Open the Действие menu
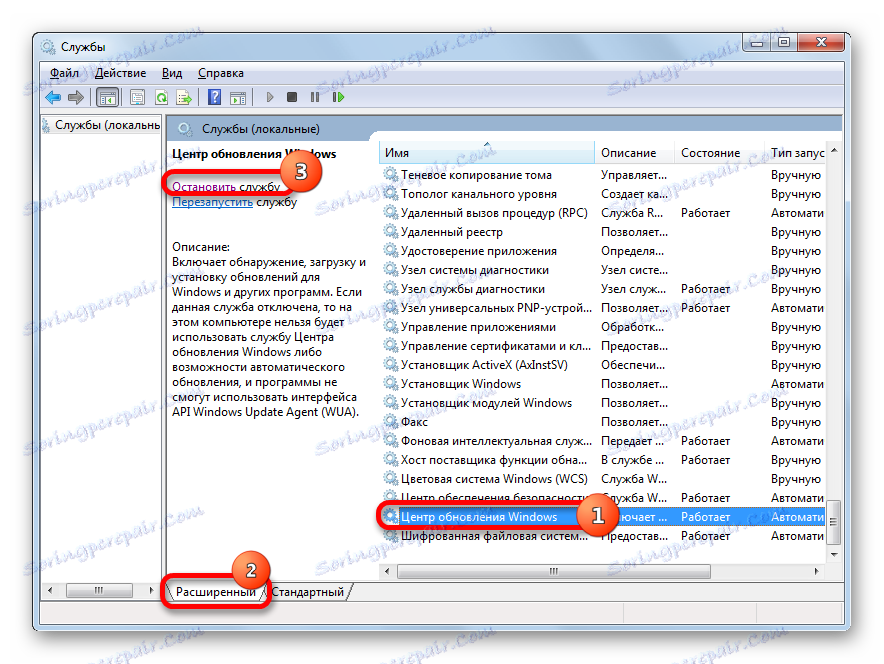 (120, 73)
